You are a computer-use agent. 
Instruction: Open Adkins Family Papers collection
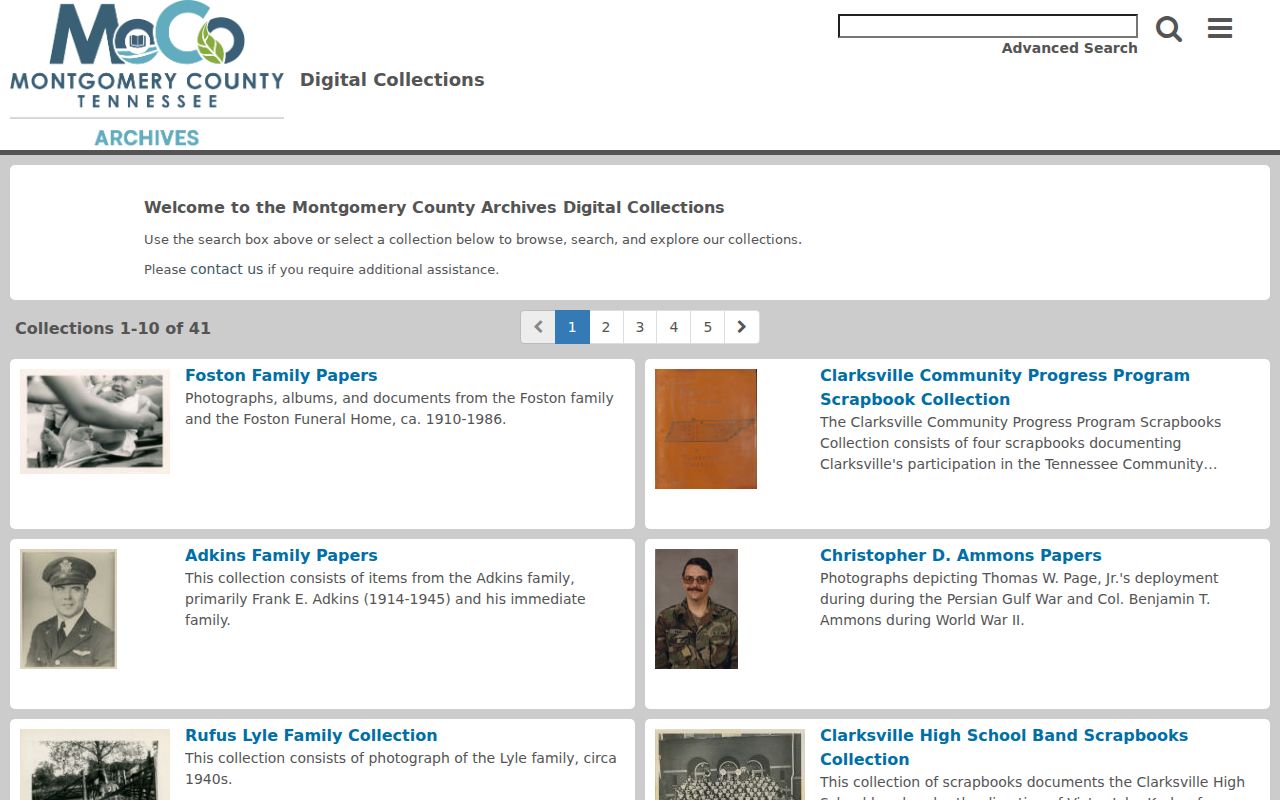[281, 555]
